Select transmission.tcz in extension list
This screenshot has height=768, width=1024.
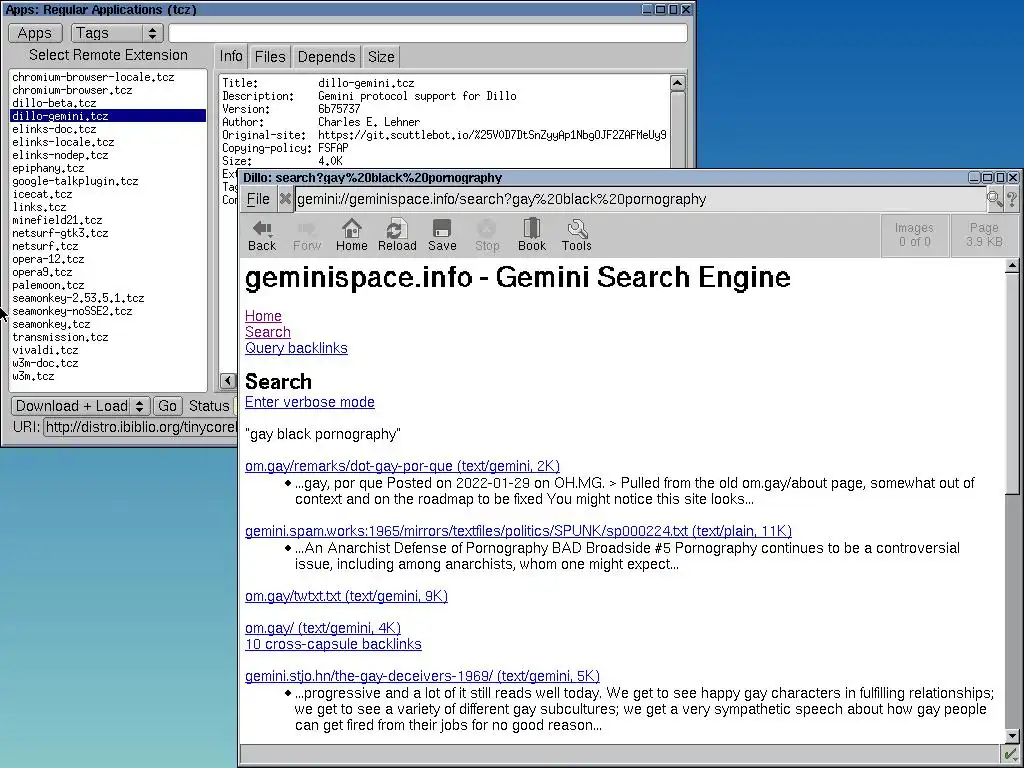pyautogui.click(x=108, y=338)
